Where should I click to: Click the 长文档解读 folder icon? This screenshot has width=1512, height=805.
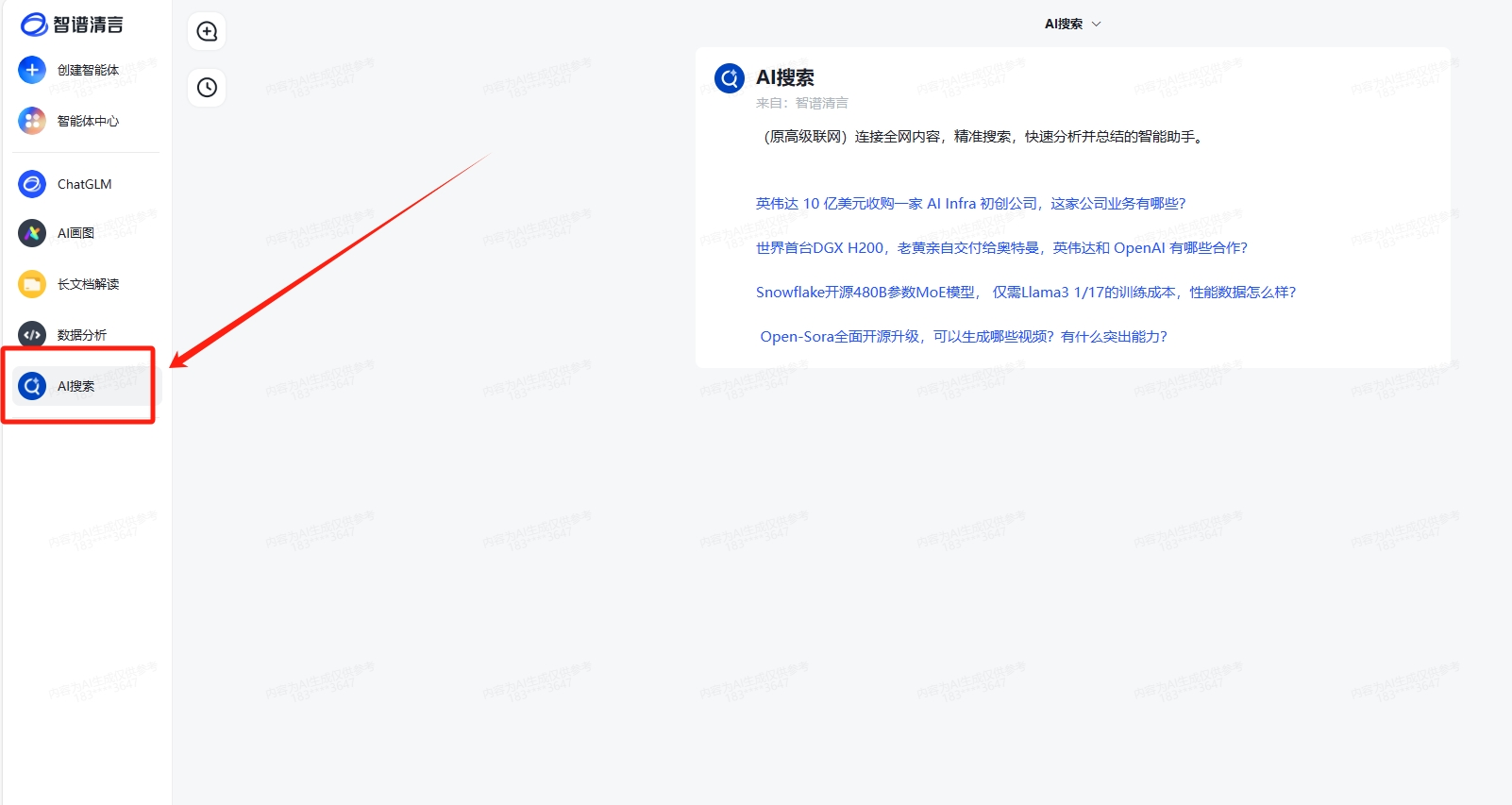tap(32, 284)
